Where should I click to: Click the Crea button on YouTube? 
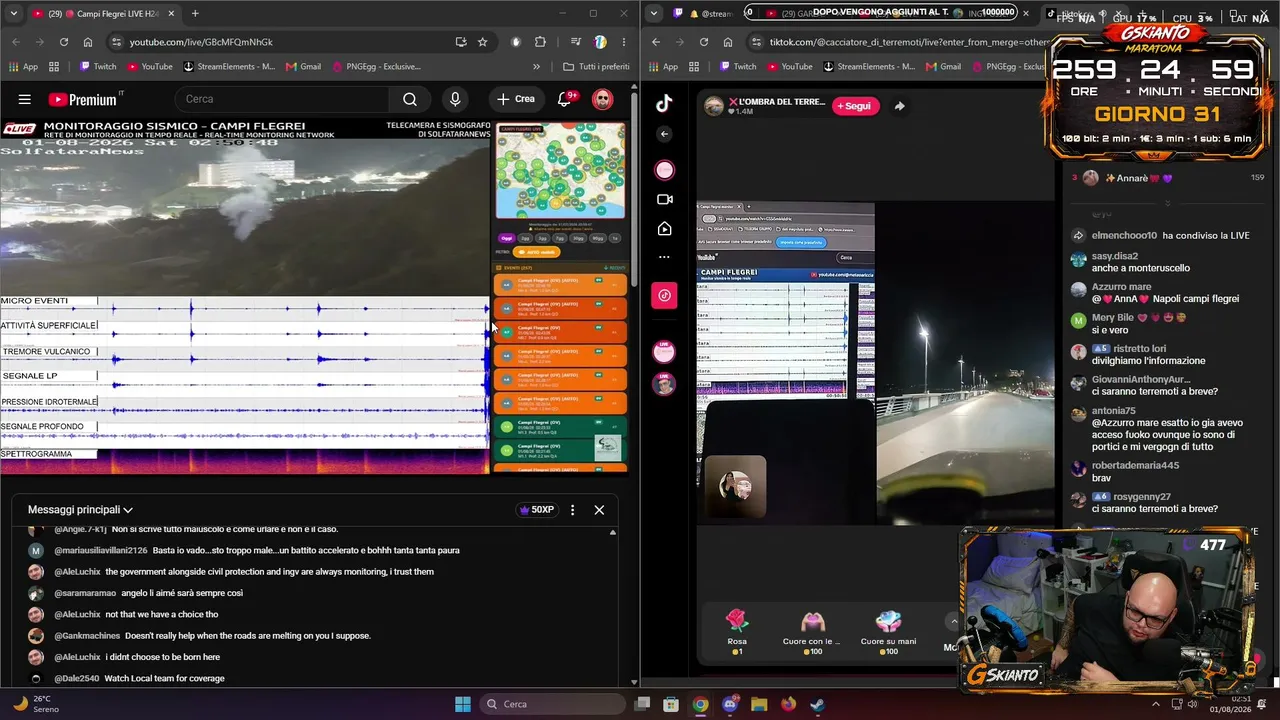pyautogui.click(x=516, y=99)
